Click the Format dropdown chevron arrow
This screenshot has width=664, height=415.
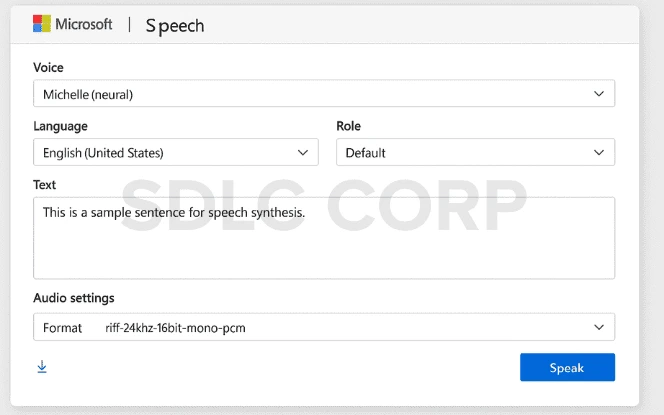click(599, 327)
